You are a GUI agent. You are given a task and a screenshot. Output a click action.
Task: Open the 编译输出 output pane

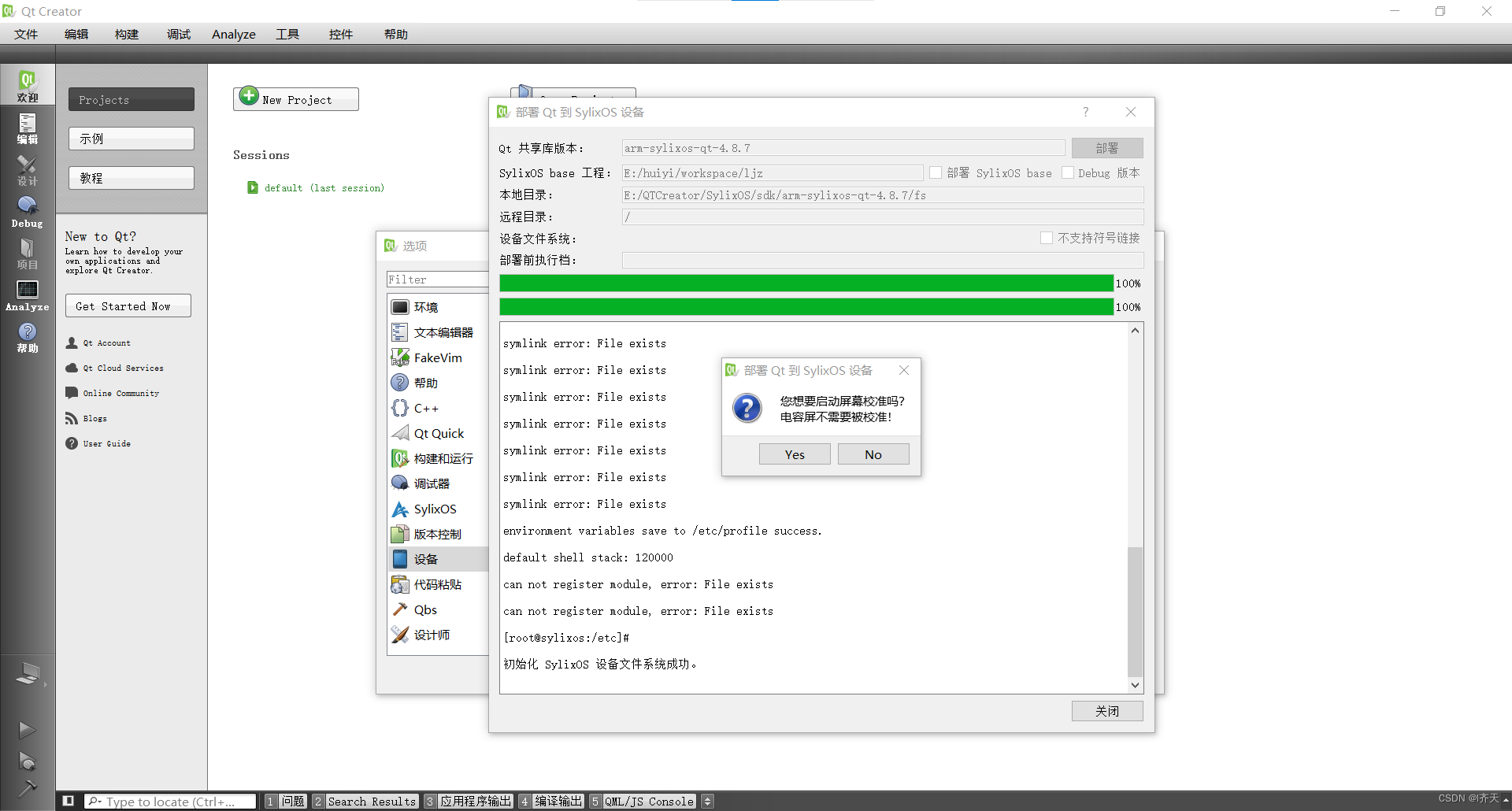(551, 801)
